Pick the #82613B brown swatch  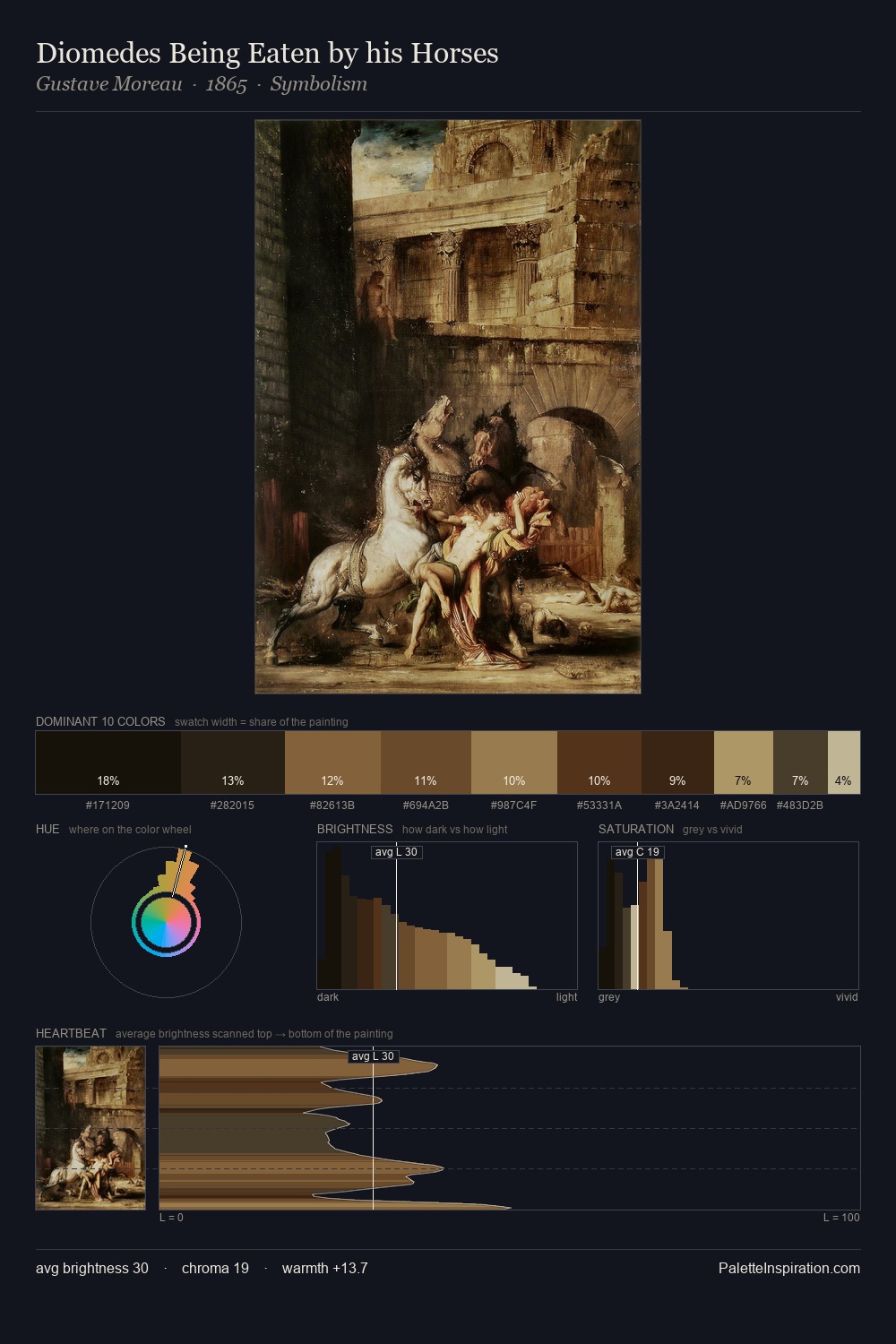(x=332, y=762)
